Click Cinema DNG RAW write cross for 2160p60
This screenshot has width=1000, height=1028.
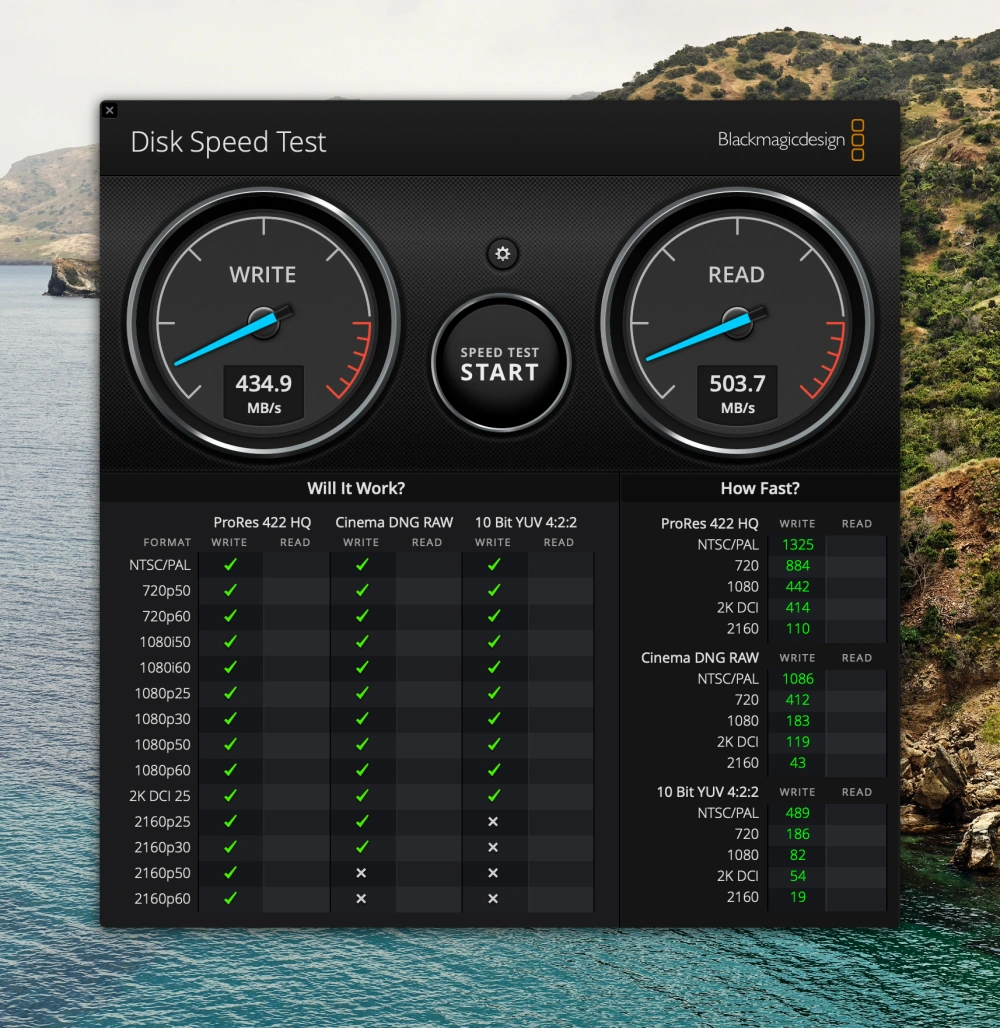pyautogui.click(x=361, y=898)
